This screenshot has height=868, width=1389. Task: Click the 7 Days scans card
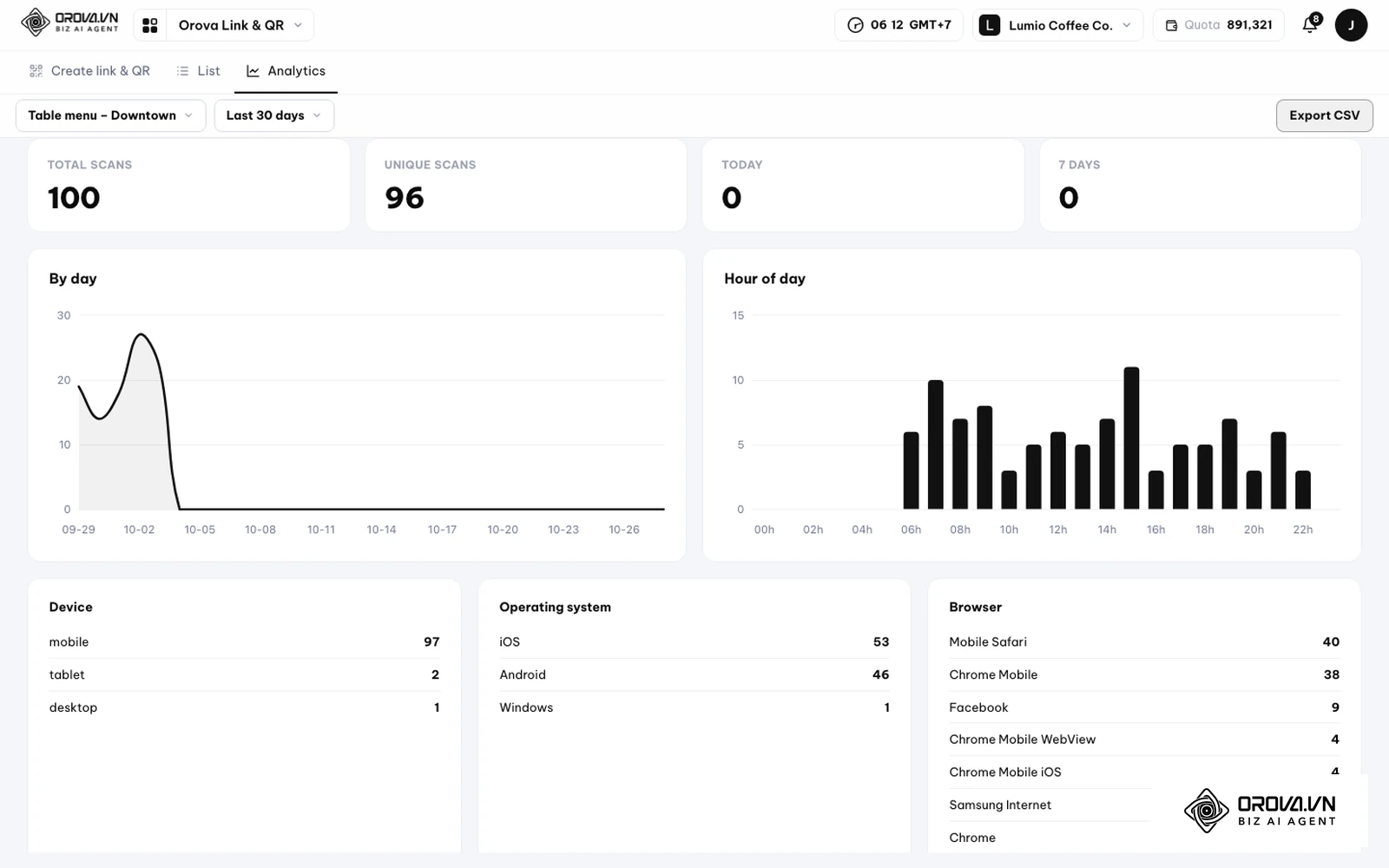(x=1200, y=185)
